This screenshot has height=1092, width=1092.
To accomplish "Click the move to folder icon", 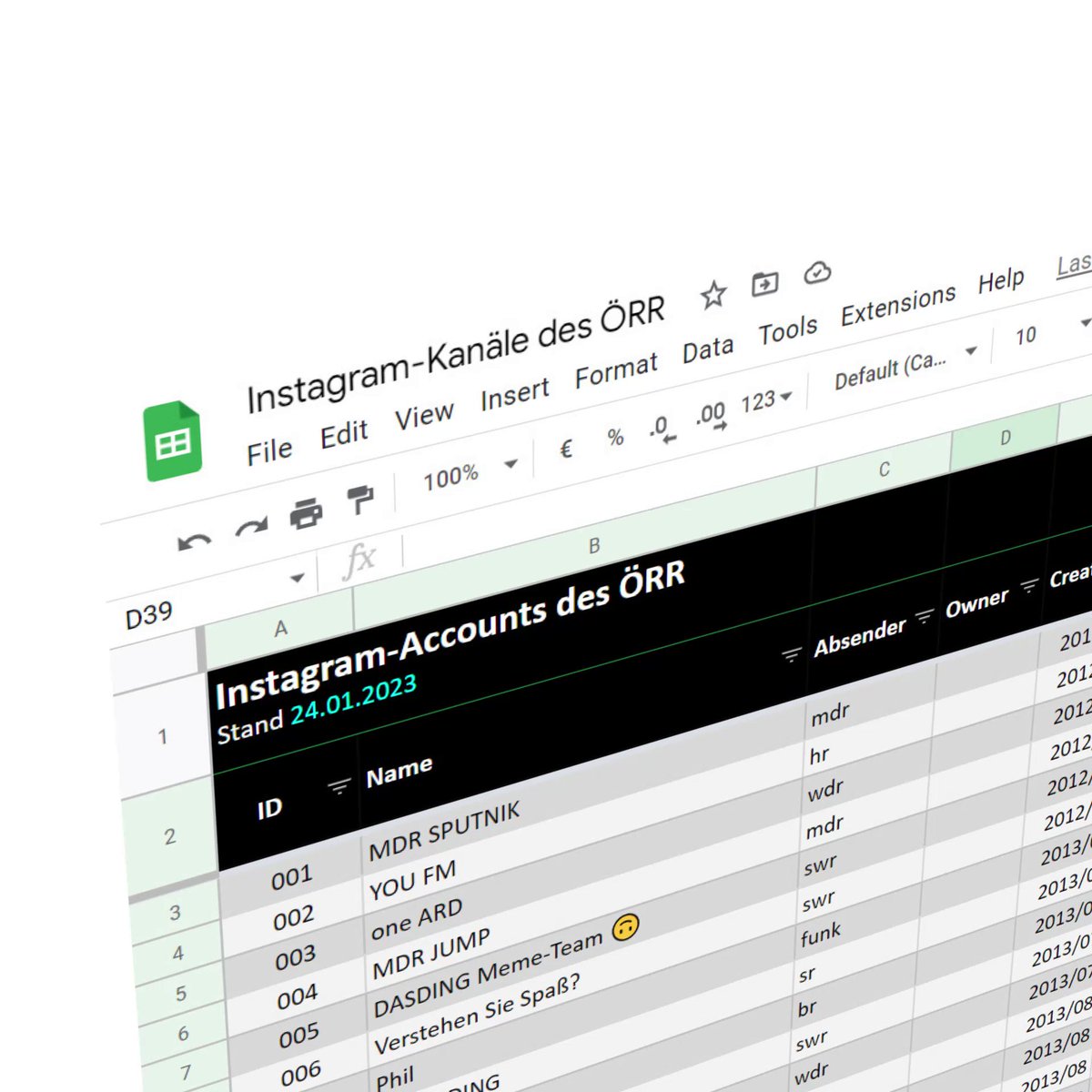I will (765, 284).
